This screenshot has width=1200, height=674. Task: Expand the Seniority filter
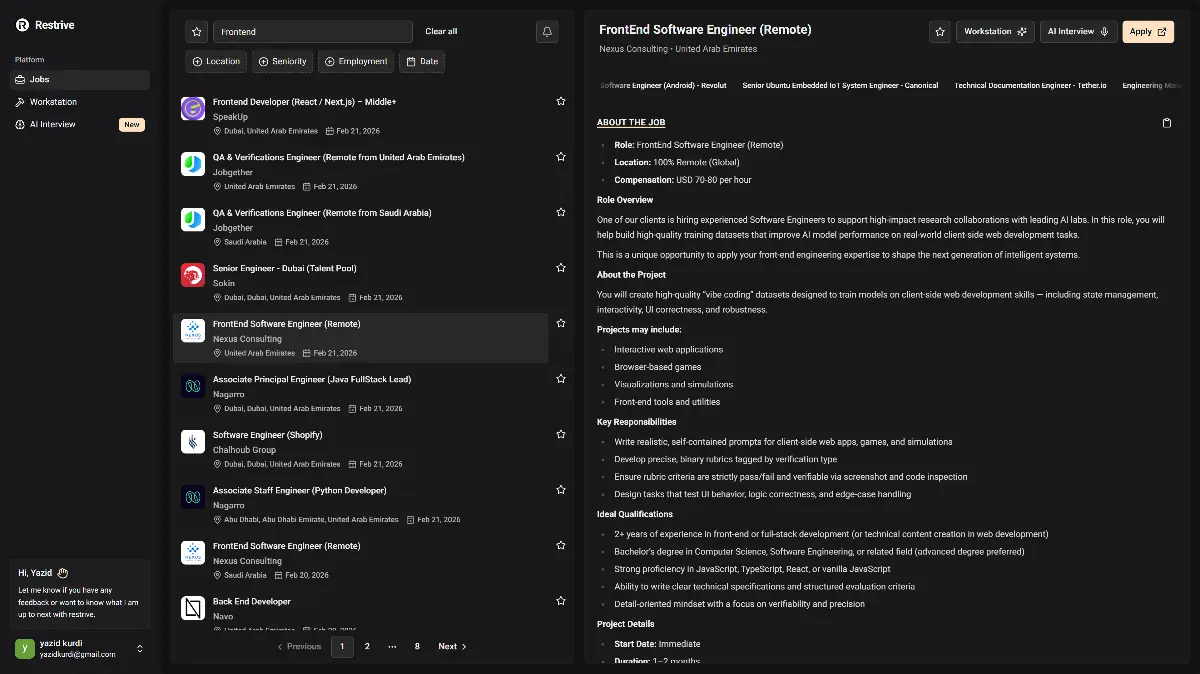tap(282, 62)
